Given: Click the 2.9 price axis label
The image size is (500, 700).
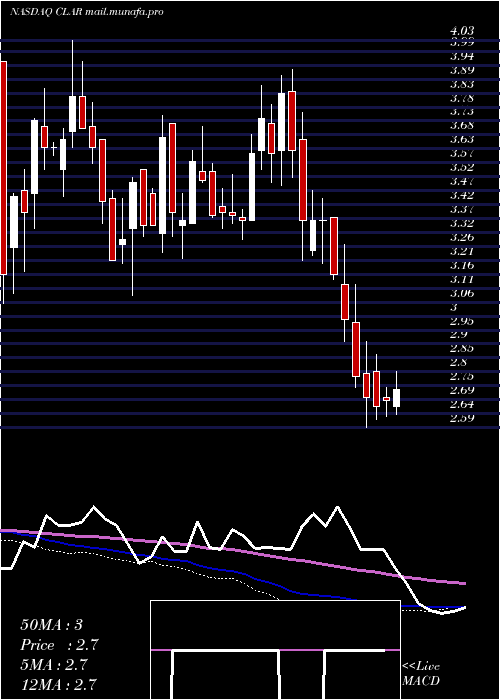Looking at the screenshot, I should 458,334.
